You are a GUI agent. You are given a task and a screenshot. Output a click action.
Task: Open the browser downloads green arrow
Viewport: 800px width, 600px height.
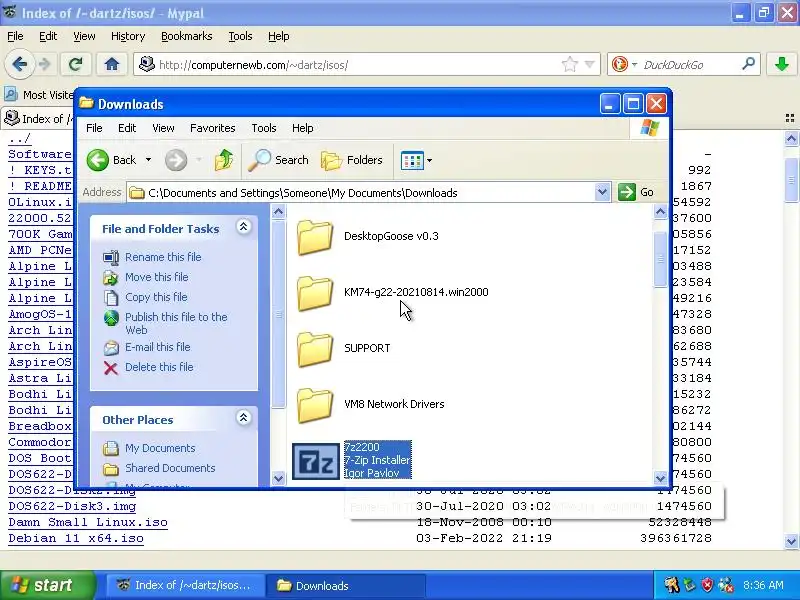pyautogui.click(x=781, y=64)
